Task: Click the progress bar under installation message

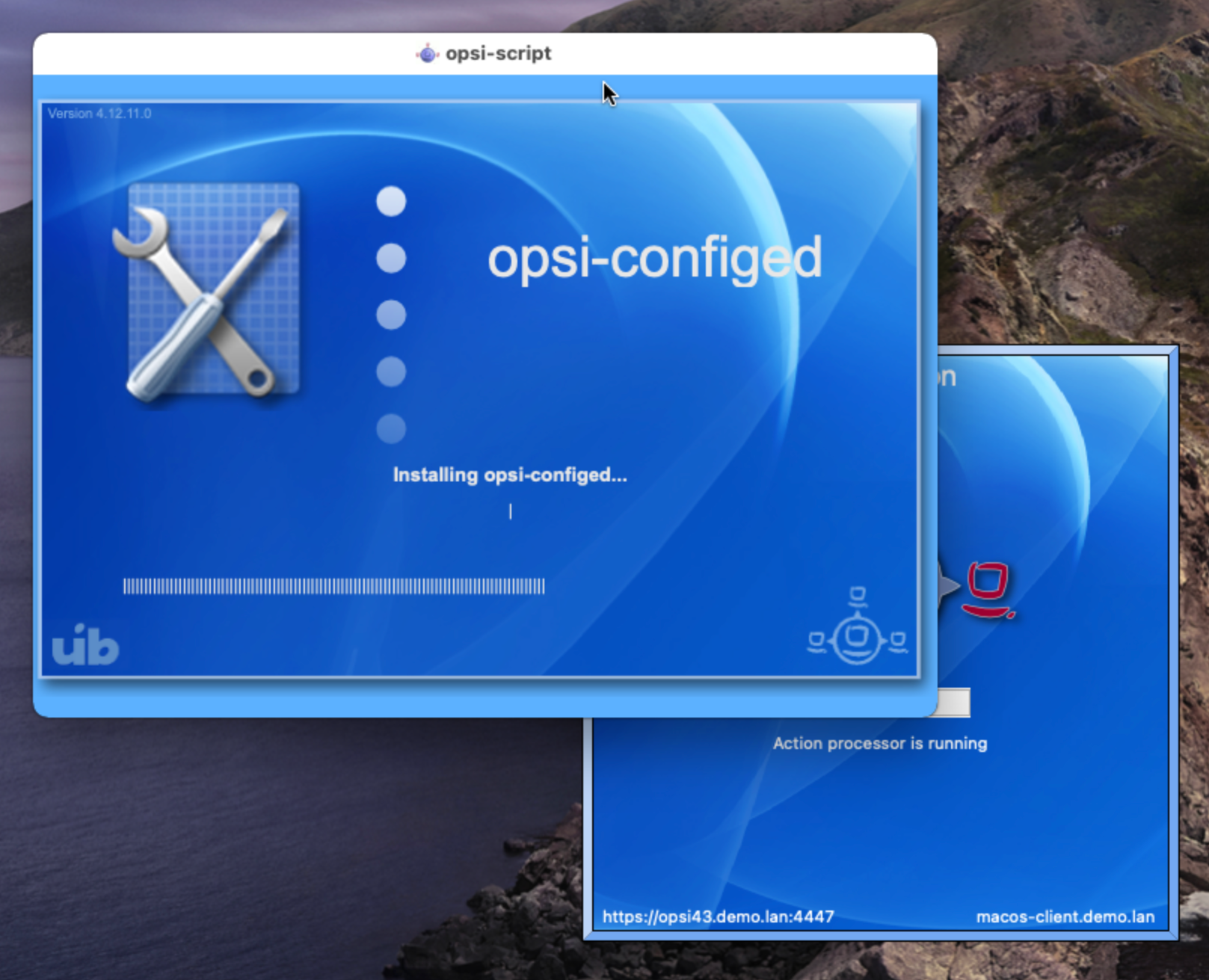Action: tap(334, 586)
